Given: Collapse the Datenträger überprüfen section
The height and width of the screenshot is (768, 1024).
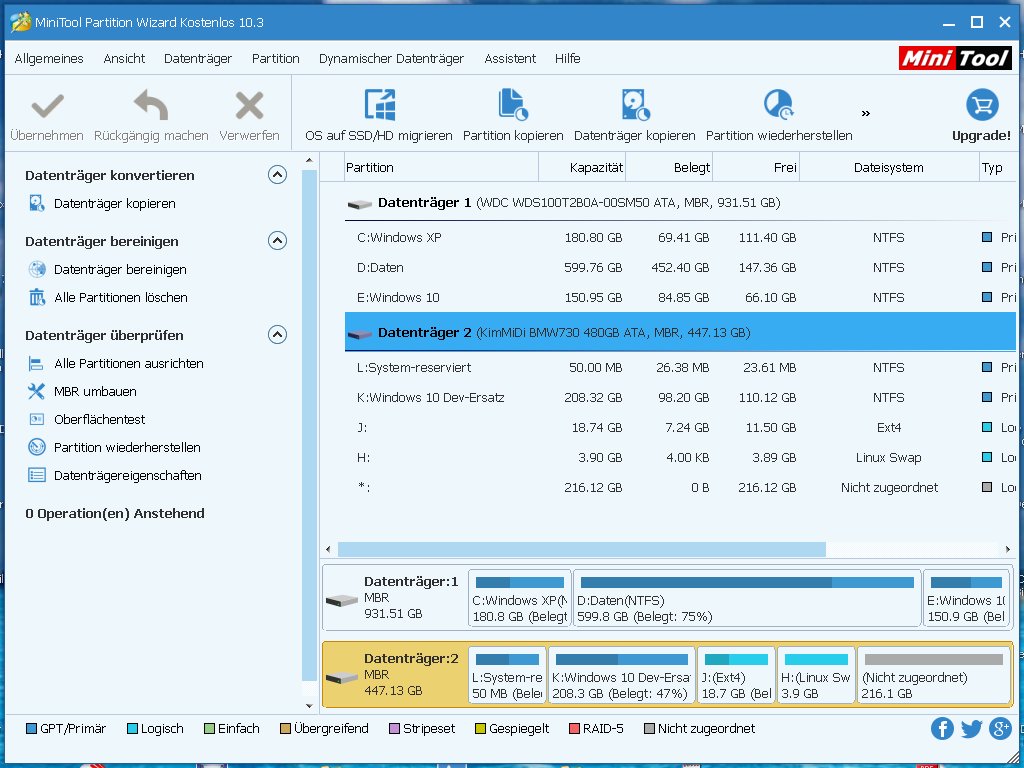Looking at the screenshot, I should 278,335.
